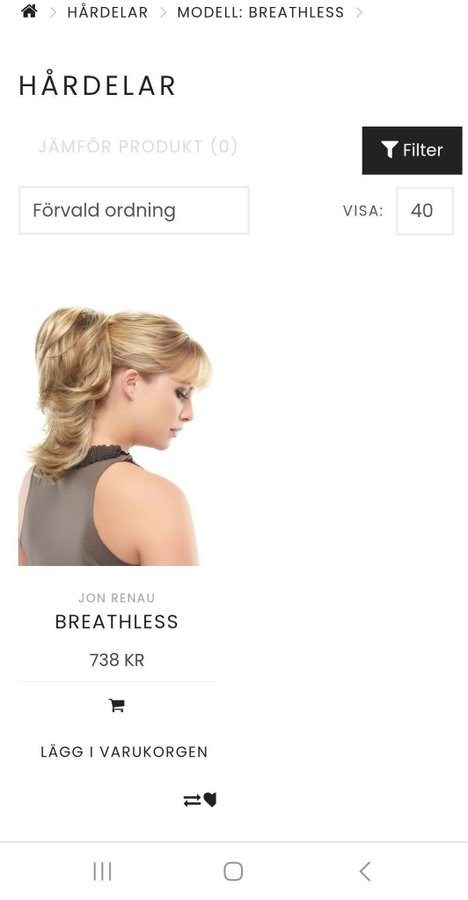Viewport: 468px width, 900px height.
Task: Click the 738 KR price text
Action: (117, 661)
